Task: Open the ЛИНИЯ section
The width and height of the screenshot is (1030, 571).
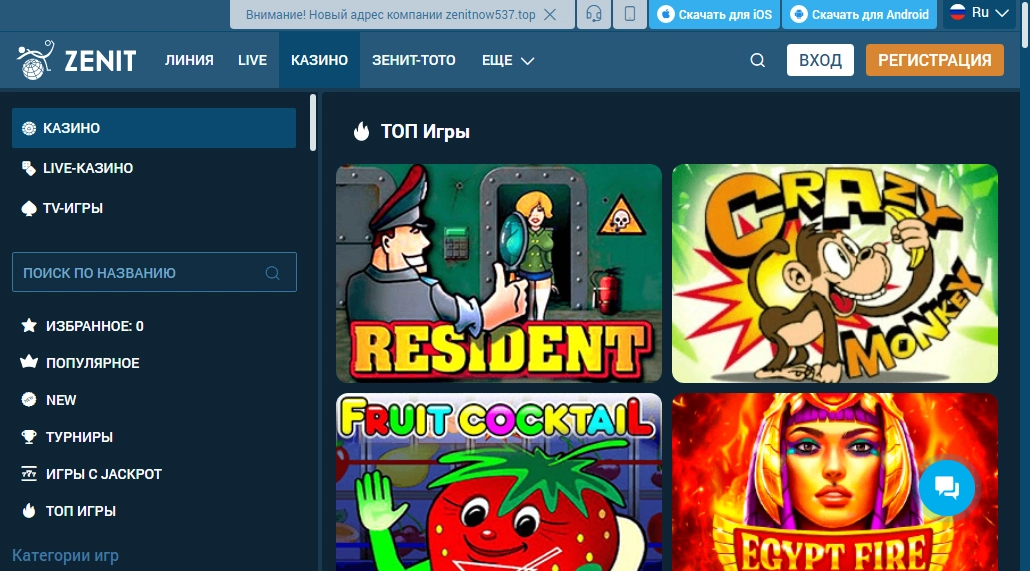Action: [189, 60]
